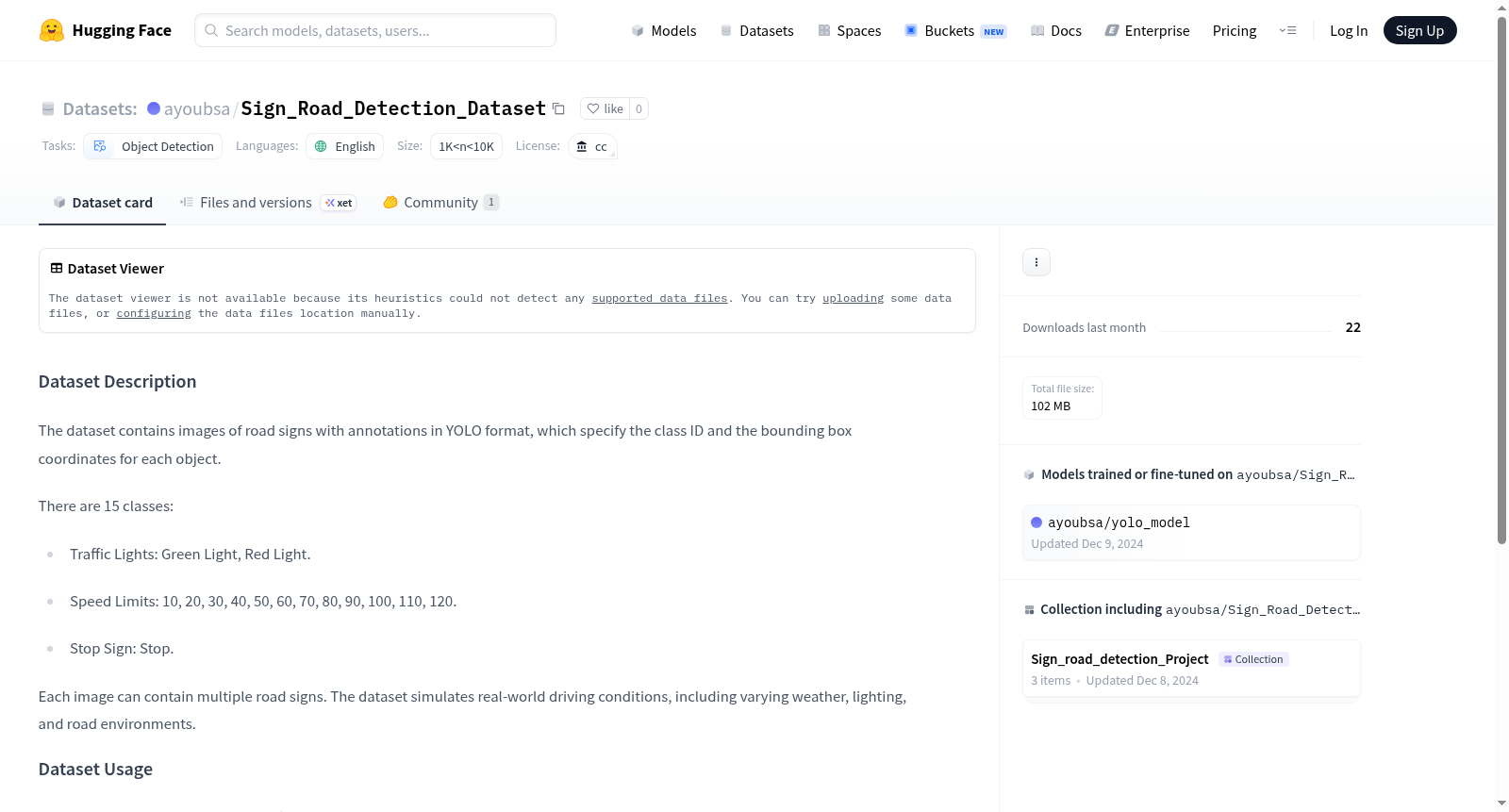
Task: Click the globe icon in English tag
Action: click(321, 146)
